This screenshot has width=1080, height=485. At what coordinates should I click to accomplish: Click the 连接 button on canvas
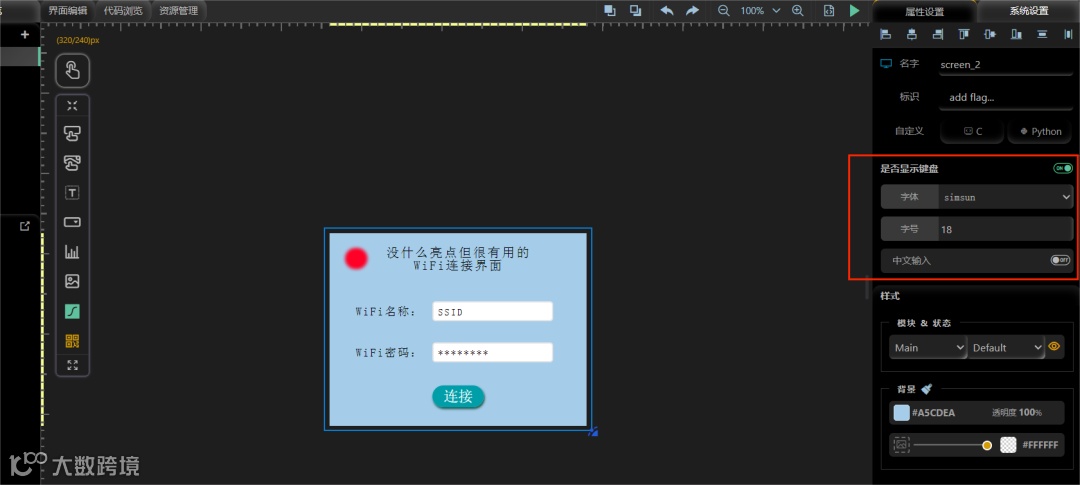(458, 396)
